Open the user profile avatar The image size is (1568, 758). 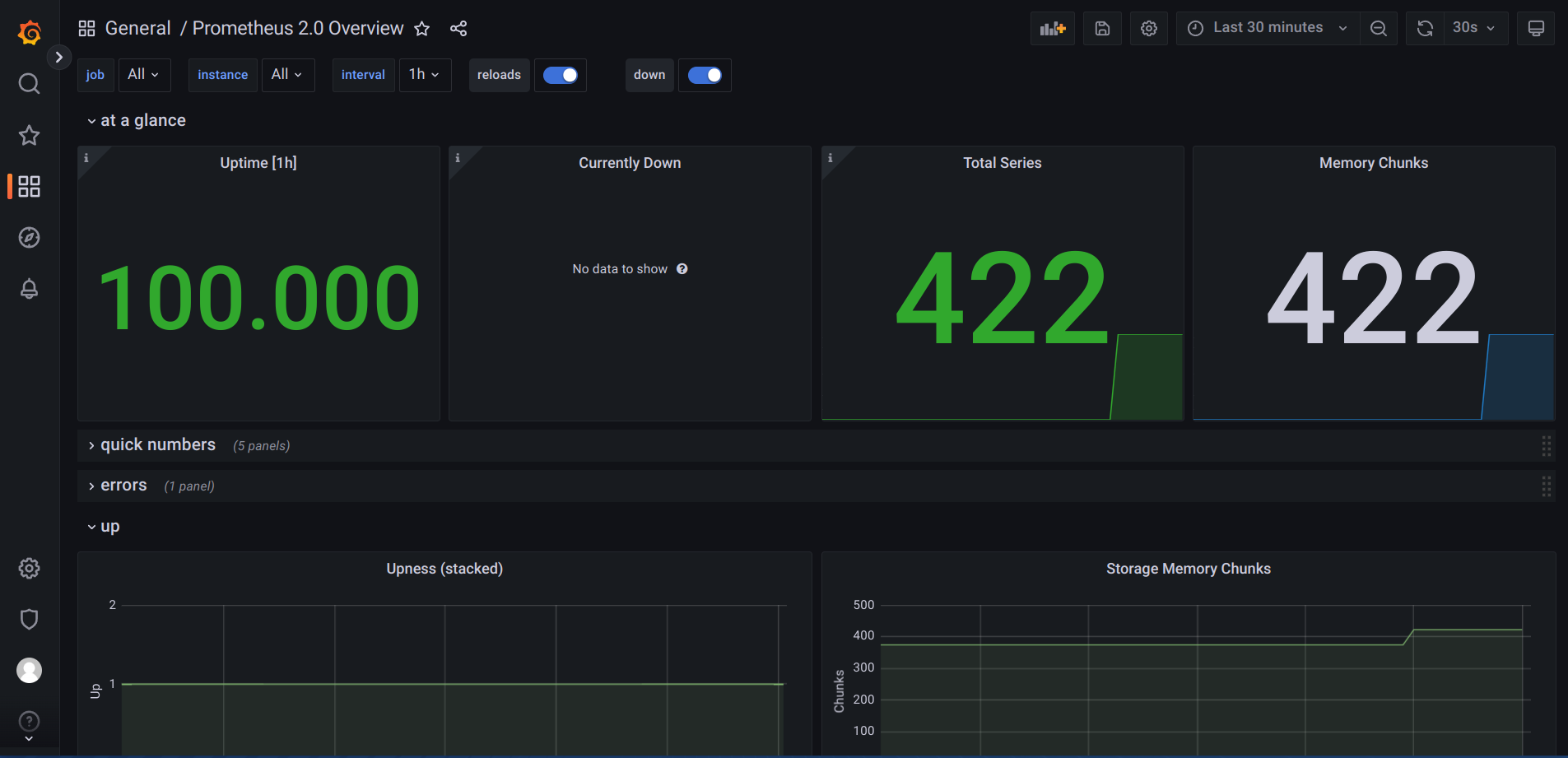click(x=30, y=670)
